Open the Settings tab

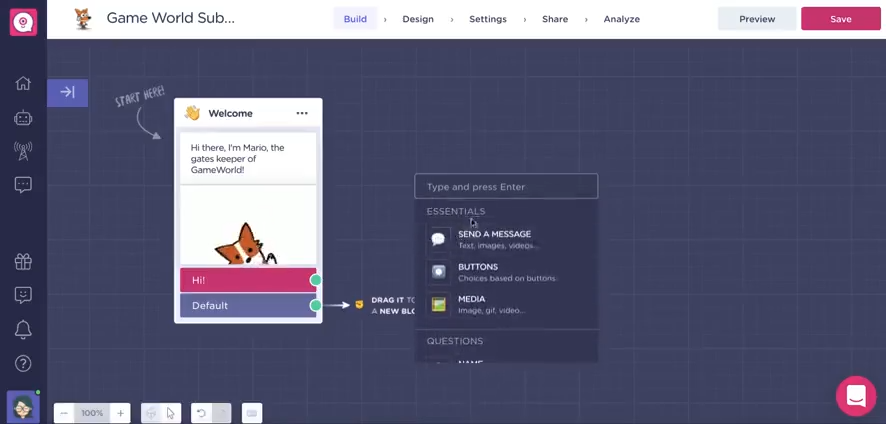click(x=488, y=19)
